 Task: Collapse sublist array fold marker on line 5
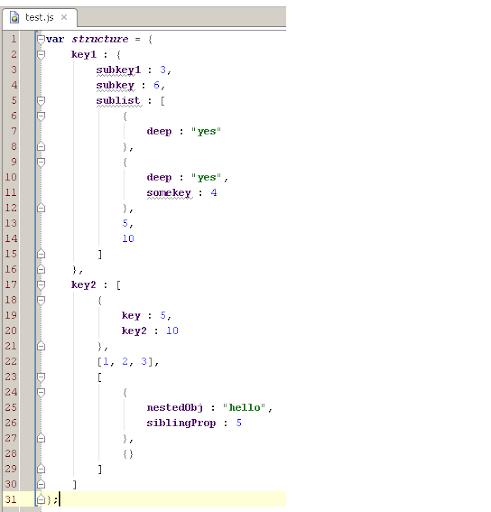pyautogui.click(x=41, y=101)
